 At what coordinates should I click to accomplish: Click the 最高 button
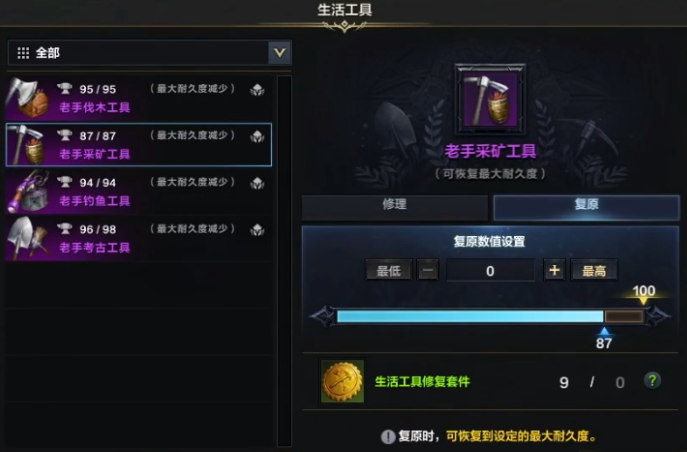tap(594, 271)
